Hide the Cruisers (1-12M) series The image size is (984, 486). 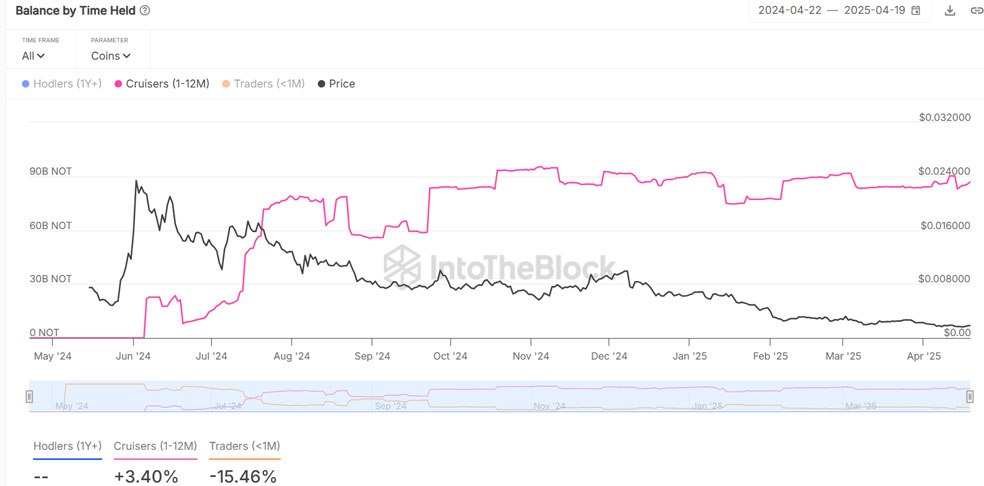tap(166, 84)
